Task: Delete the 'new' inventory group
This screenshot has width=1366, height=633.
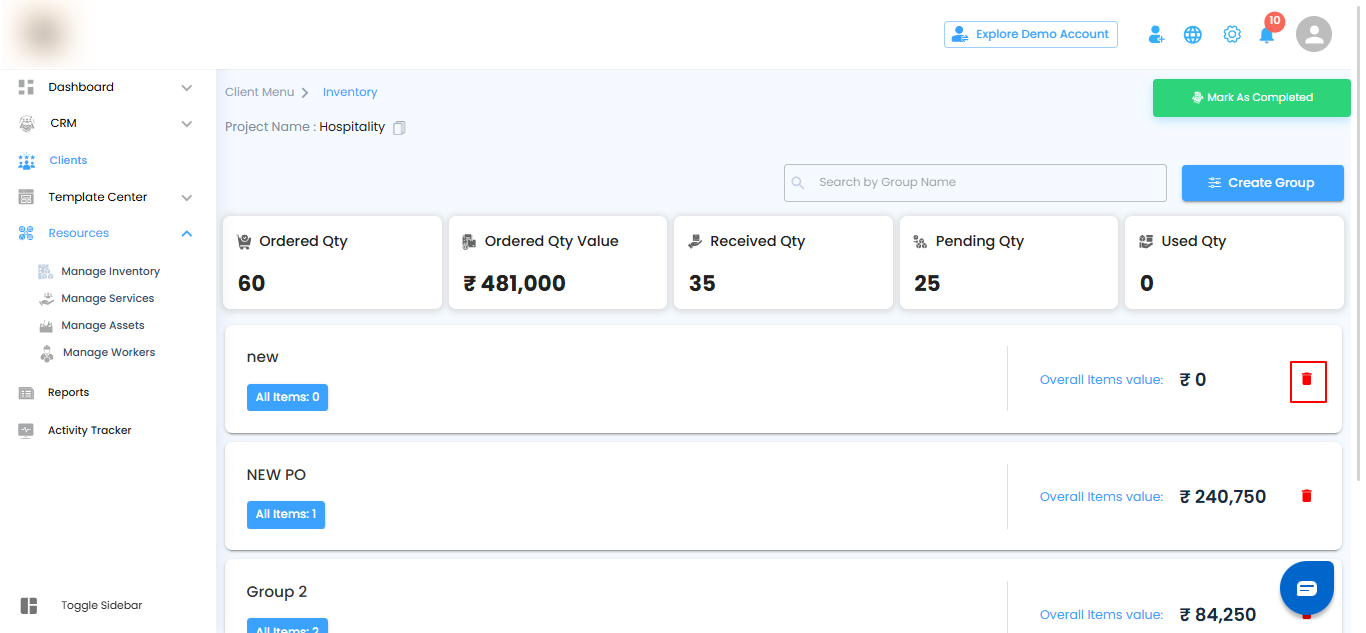Action: click(1307, 380)
